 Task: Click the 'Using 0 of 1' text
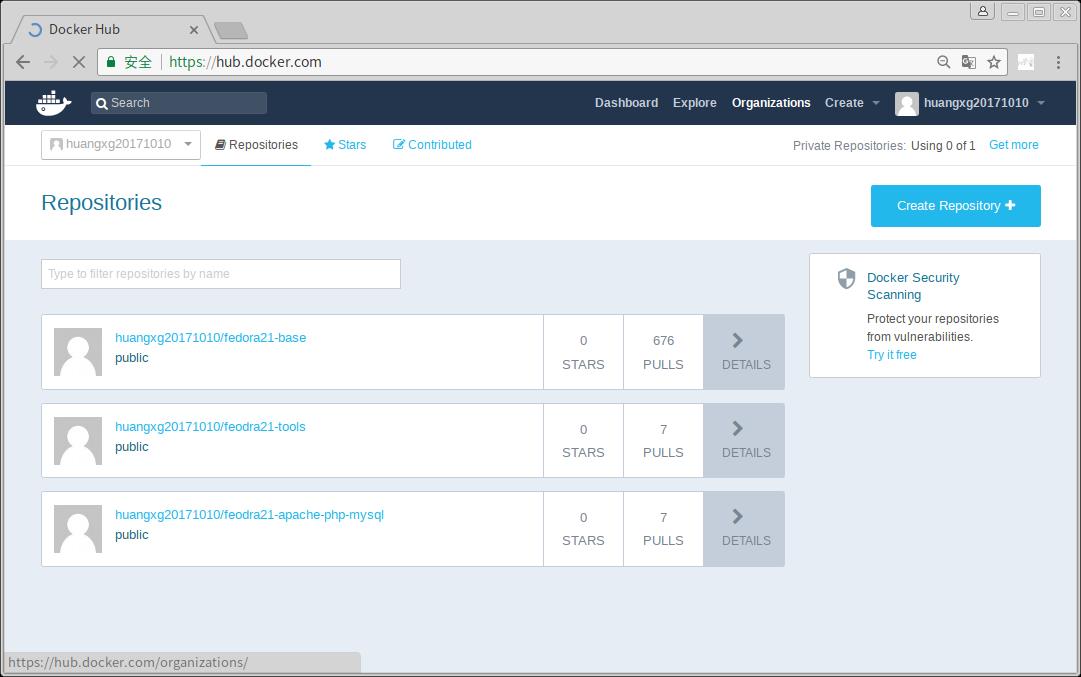point(942,145)
